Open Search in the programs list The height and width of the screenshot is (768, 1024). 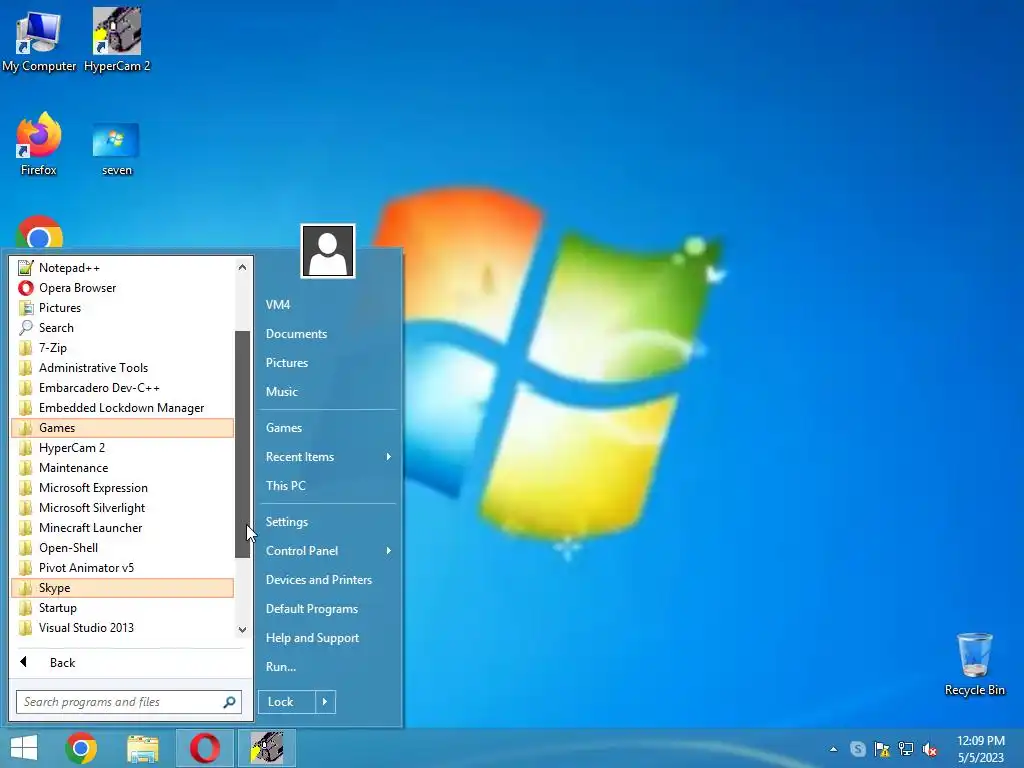pyautogui.click(x=123, y=328)
